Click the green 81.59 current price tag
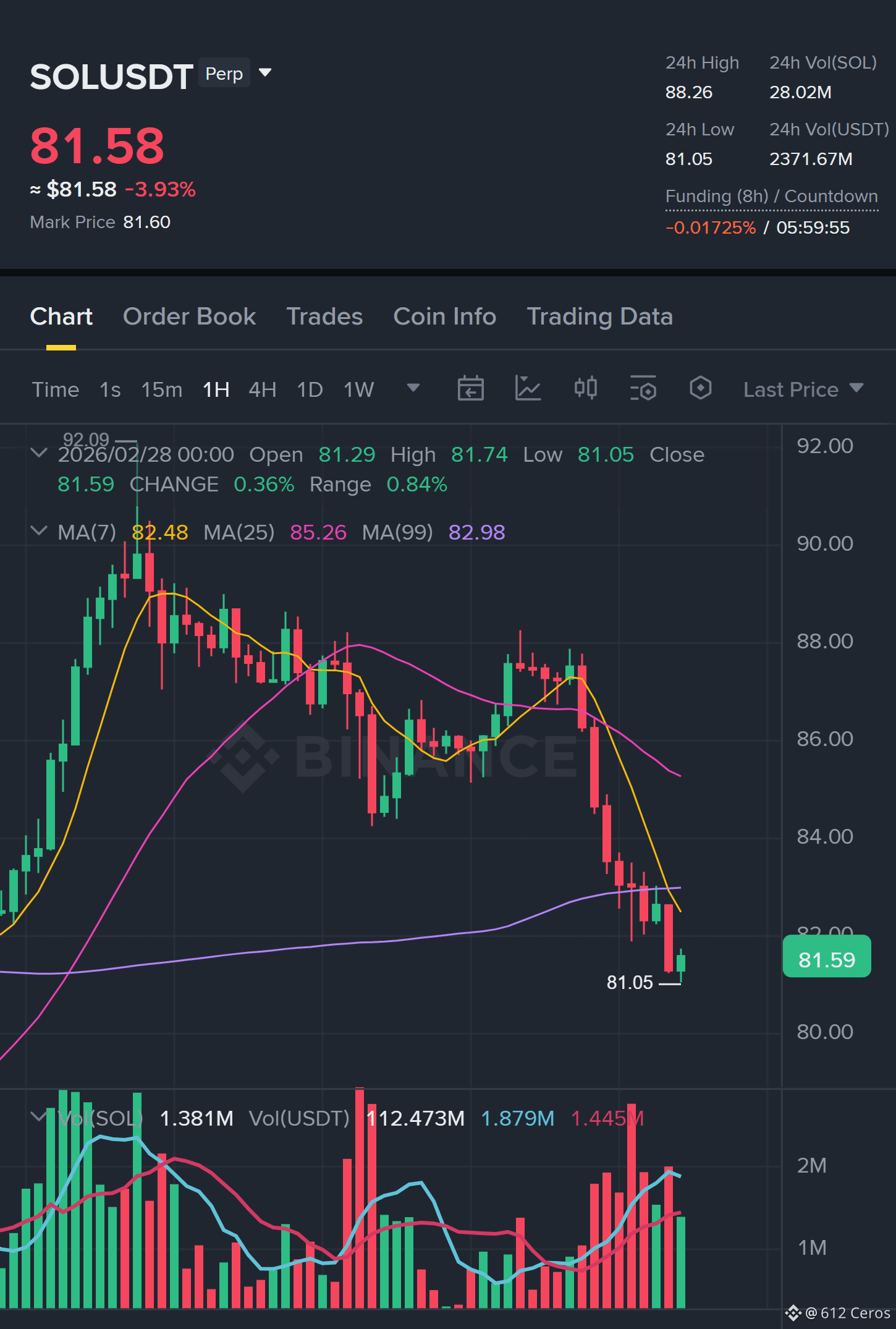896x1329 pixels. (827, 959)
